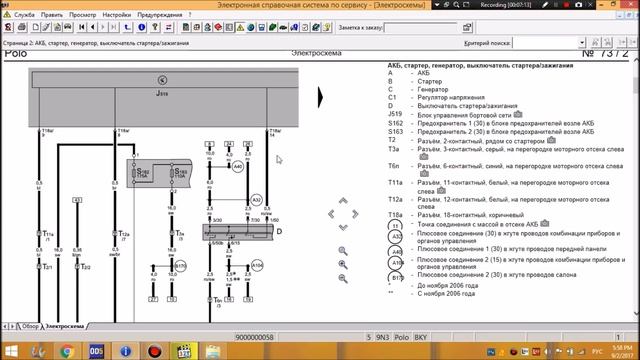
Task: Click the РУС language indicator in the tray
Action: point(597,351)
